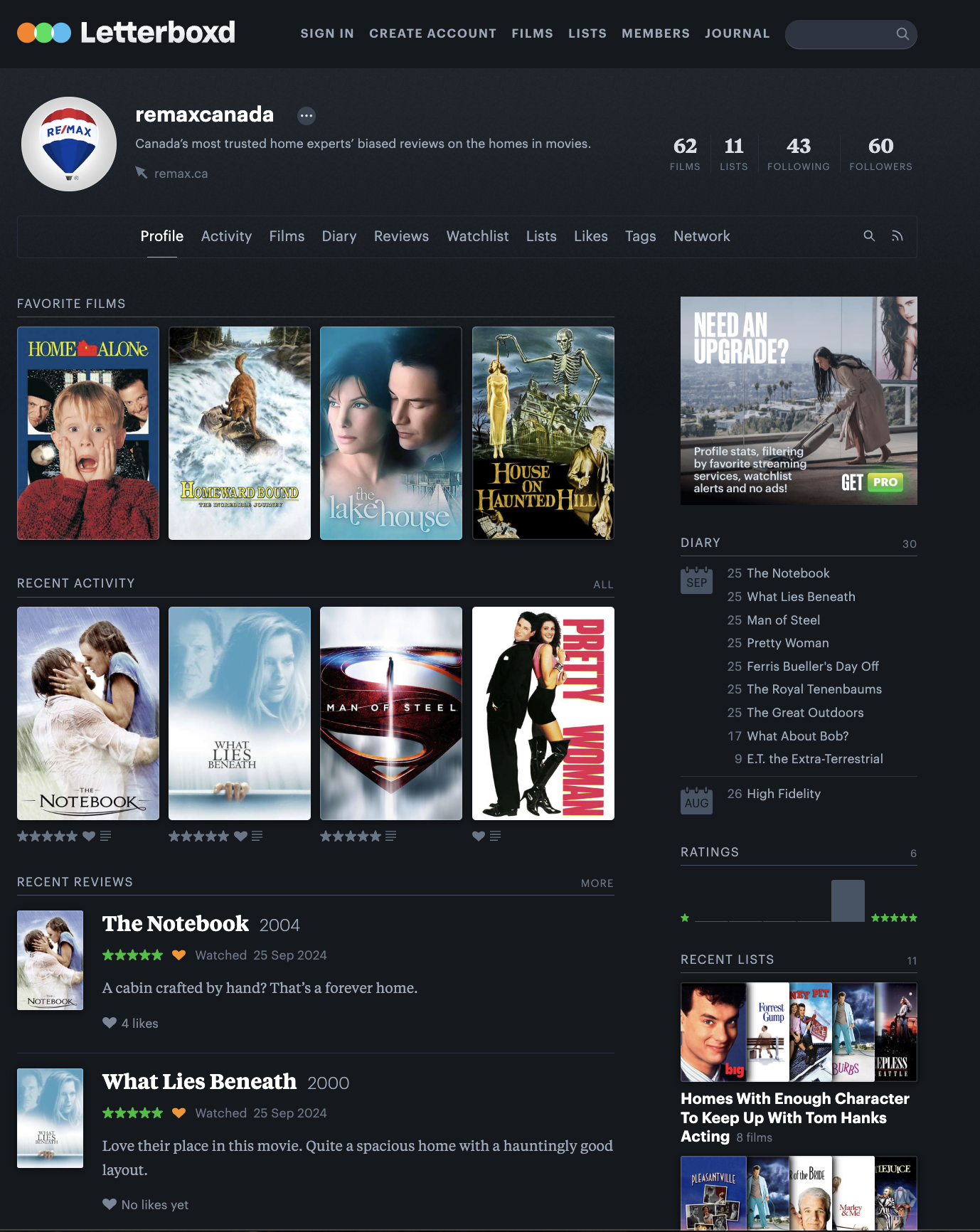This screenshot has height=1232, width=980.
Task: Open the remaxcanada profile options menu
Action: (307, 115)
